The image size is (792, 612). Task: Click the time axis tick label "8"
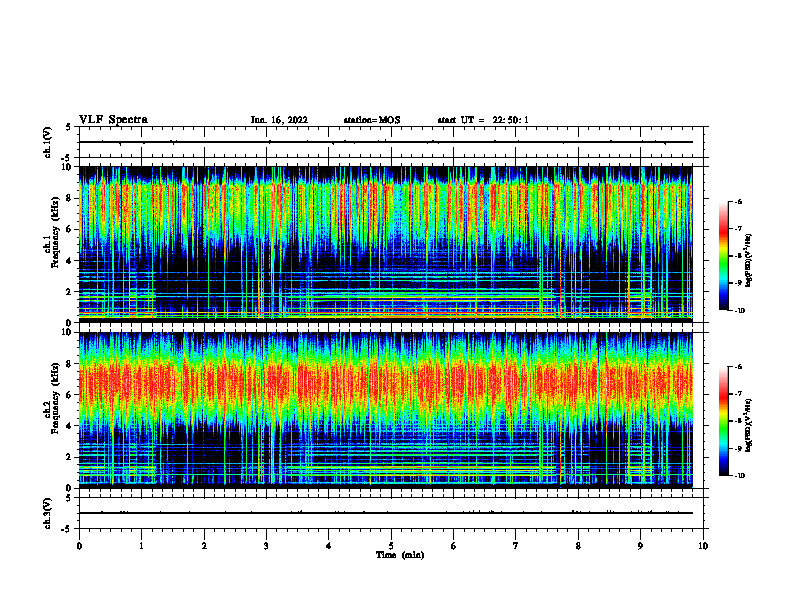tap(578, 546)
